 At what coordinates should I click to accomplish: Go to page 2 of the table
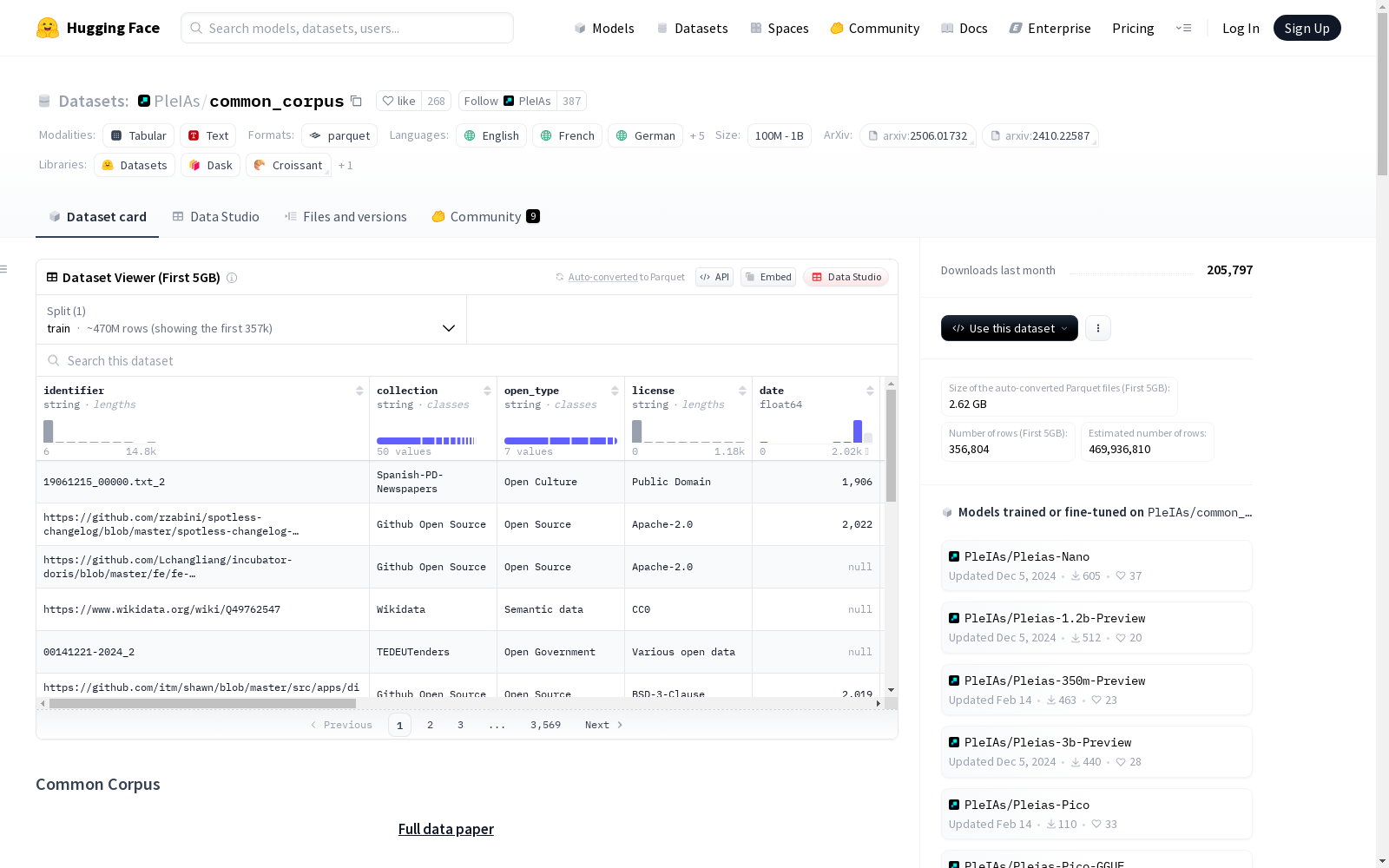[x=430, y=725]
